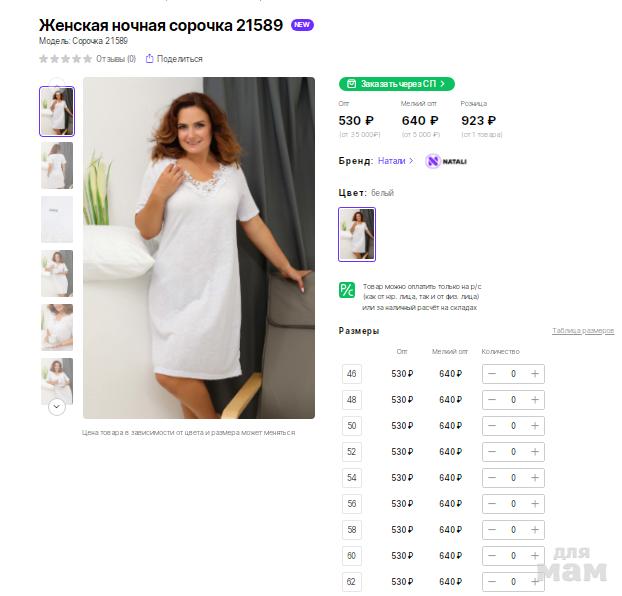Click the quantity field for size 62

click(x=513, y=582)
